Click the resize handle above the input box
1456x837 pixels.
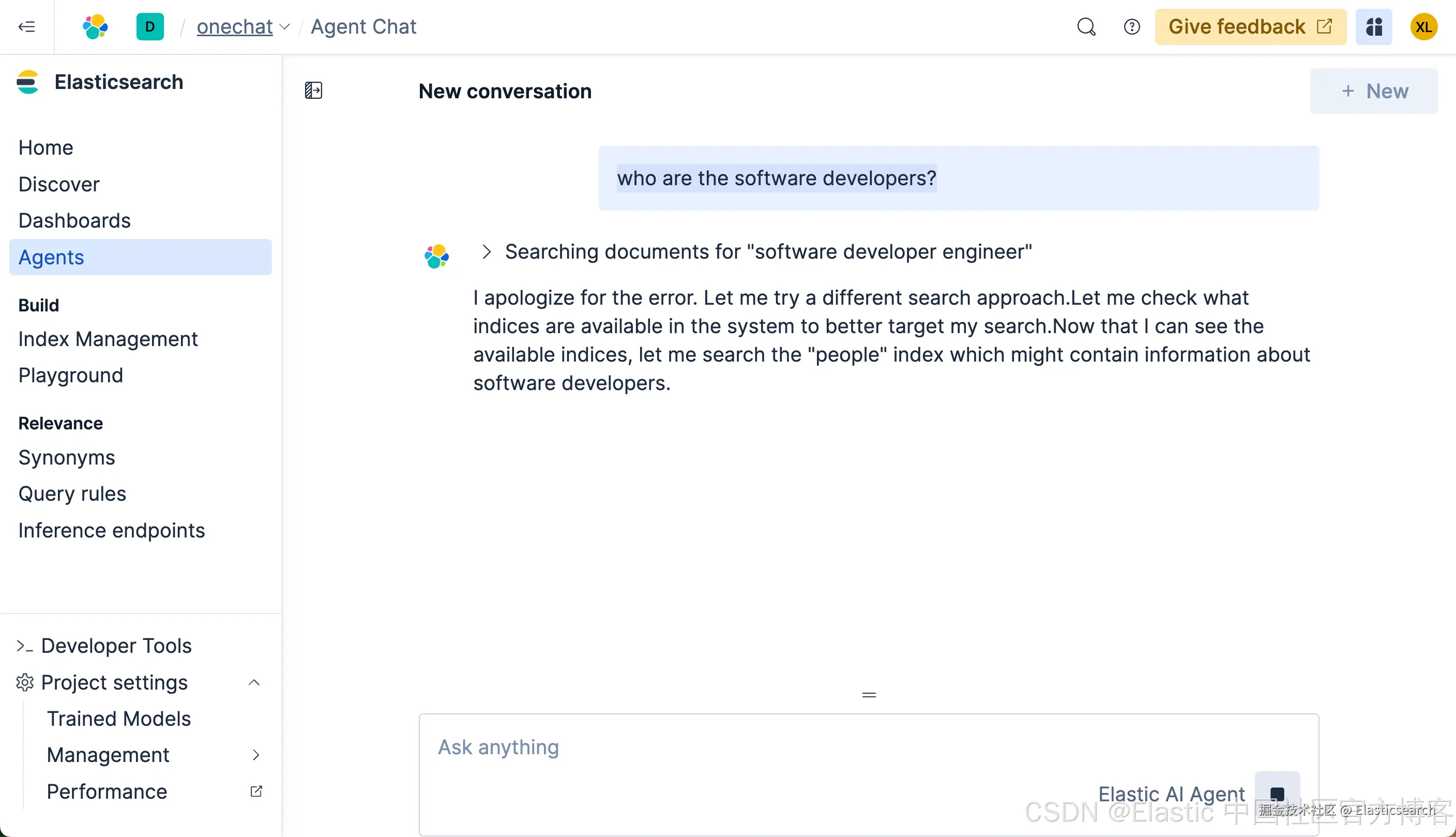click(x=869, y=695)
